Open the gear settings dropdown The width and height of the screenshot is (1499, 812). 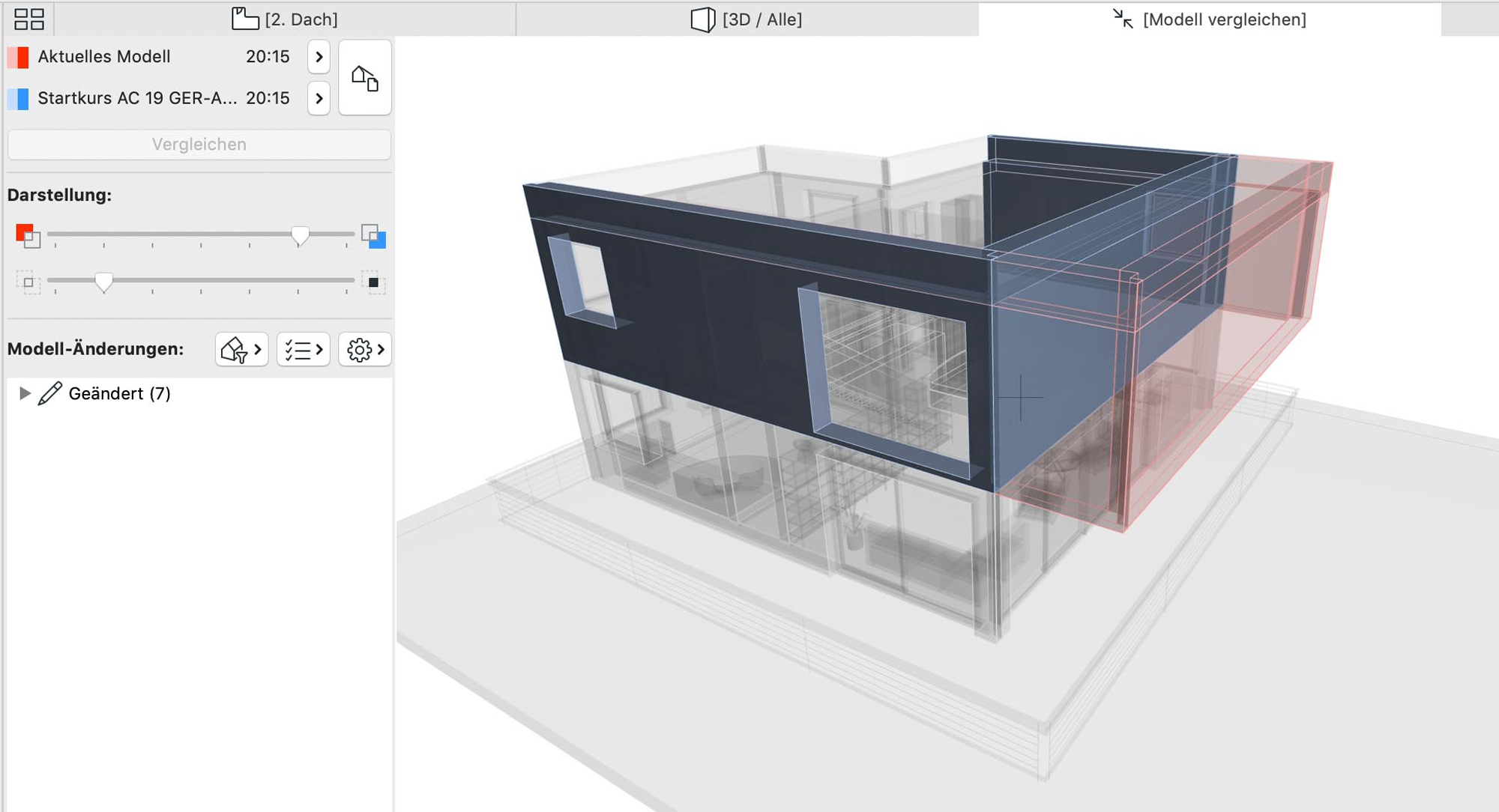pyautogui.click(x=365, y=349)
